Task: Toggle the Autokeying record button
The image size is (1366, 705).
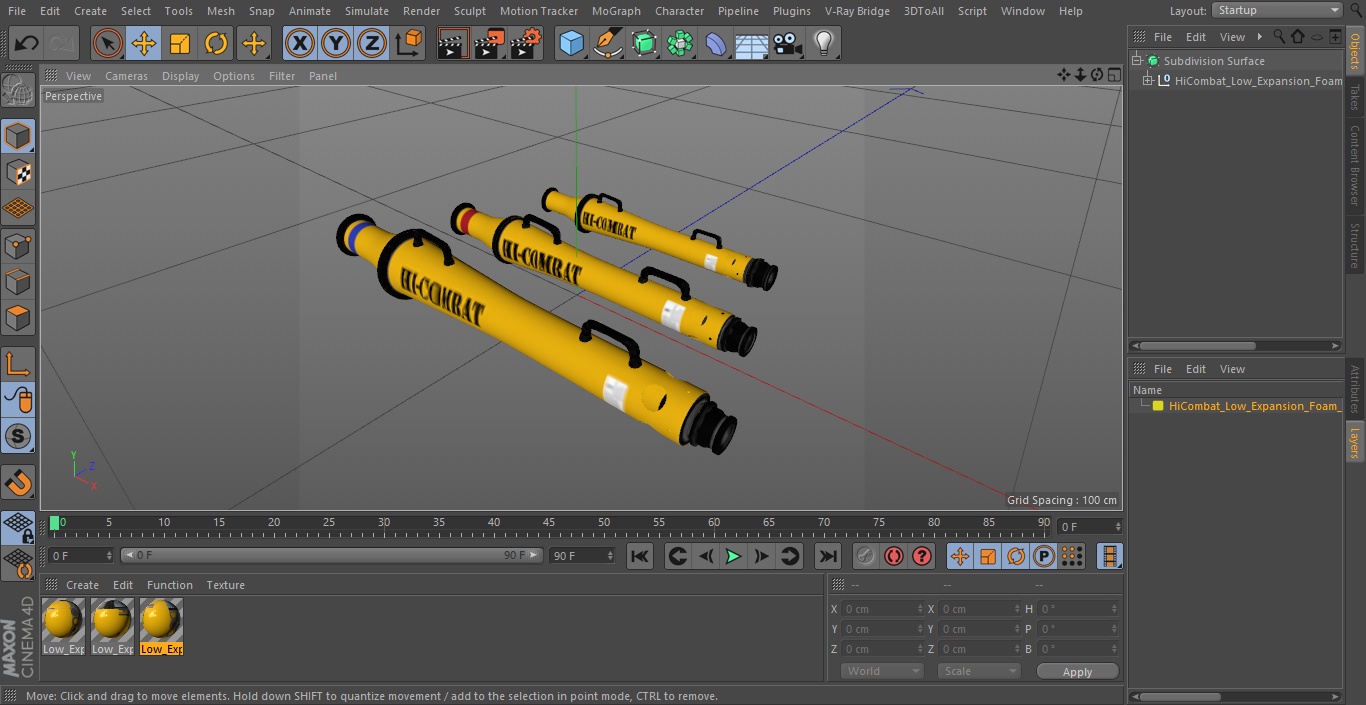Action: (894, 556)
